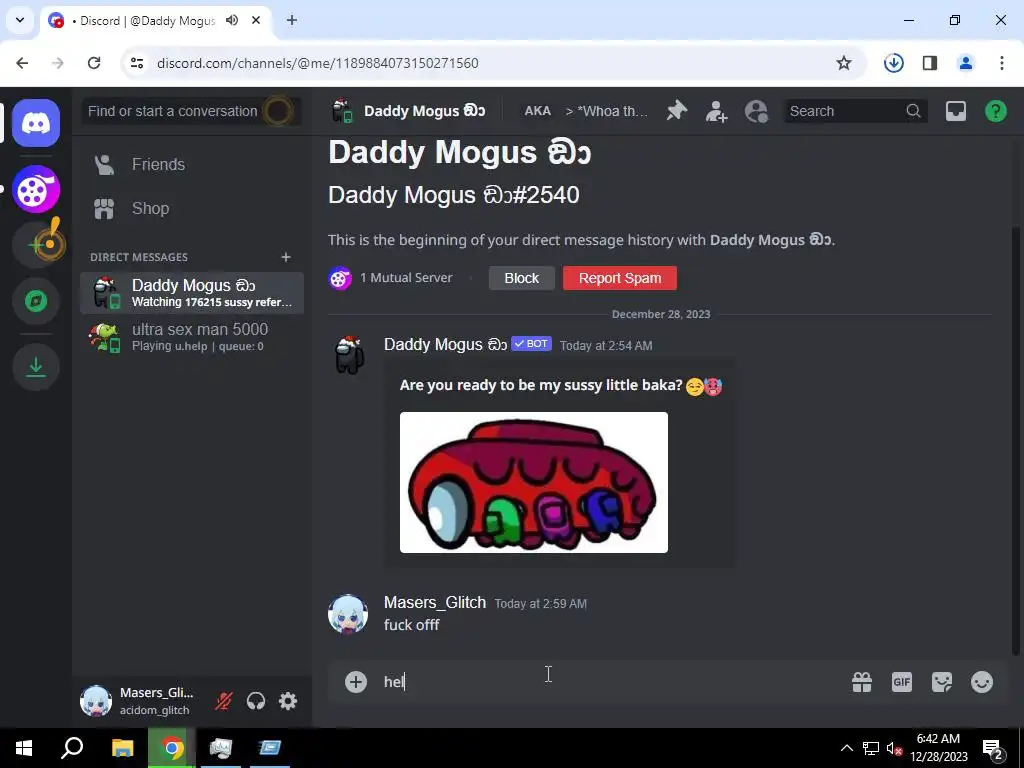Viewport: 1024px width, 768px height.
Task: Click the Add a Server icon
Action: pos(37,245)
